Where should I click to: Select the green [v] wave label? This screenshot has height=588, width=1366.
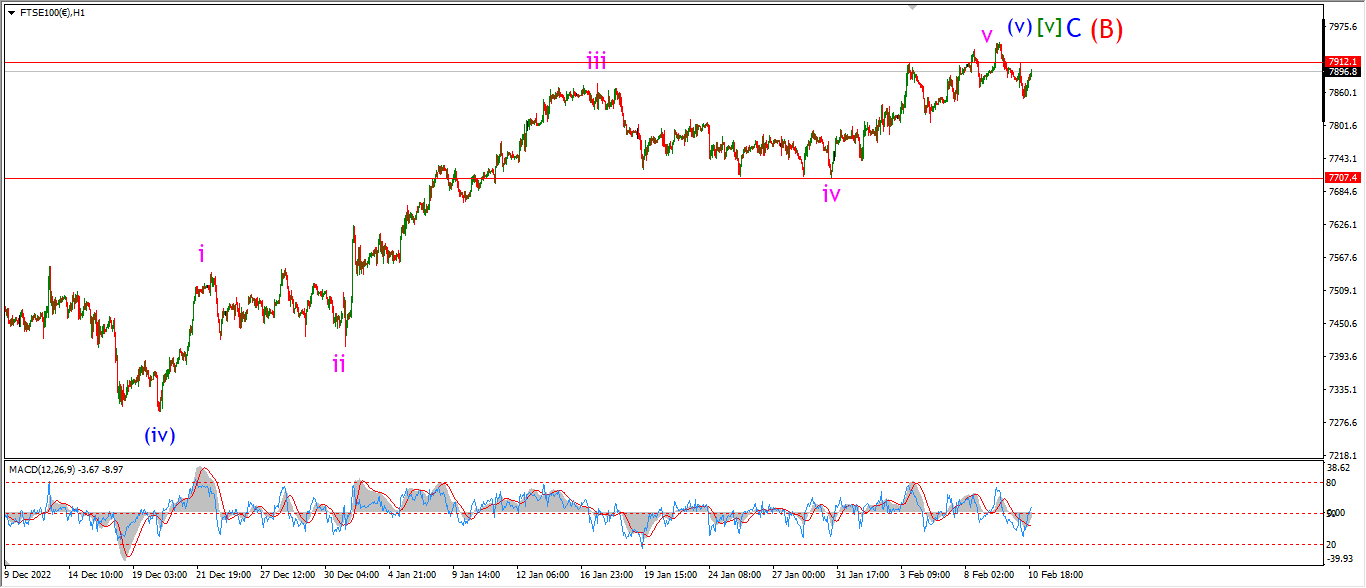pos(1049,28)
